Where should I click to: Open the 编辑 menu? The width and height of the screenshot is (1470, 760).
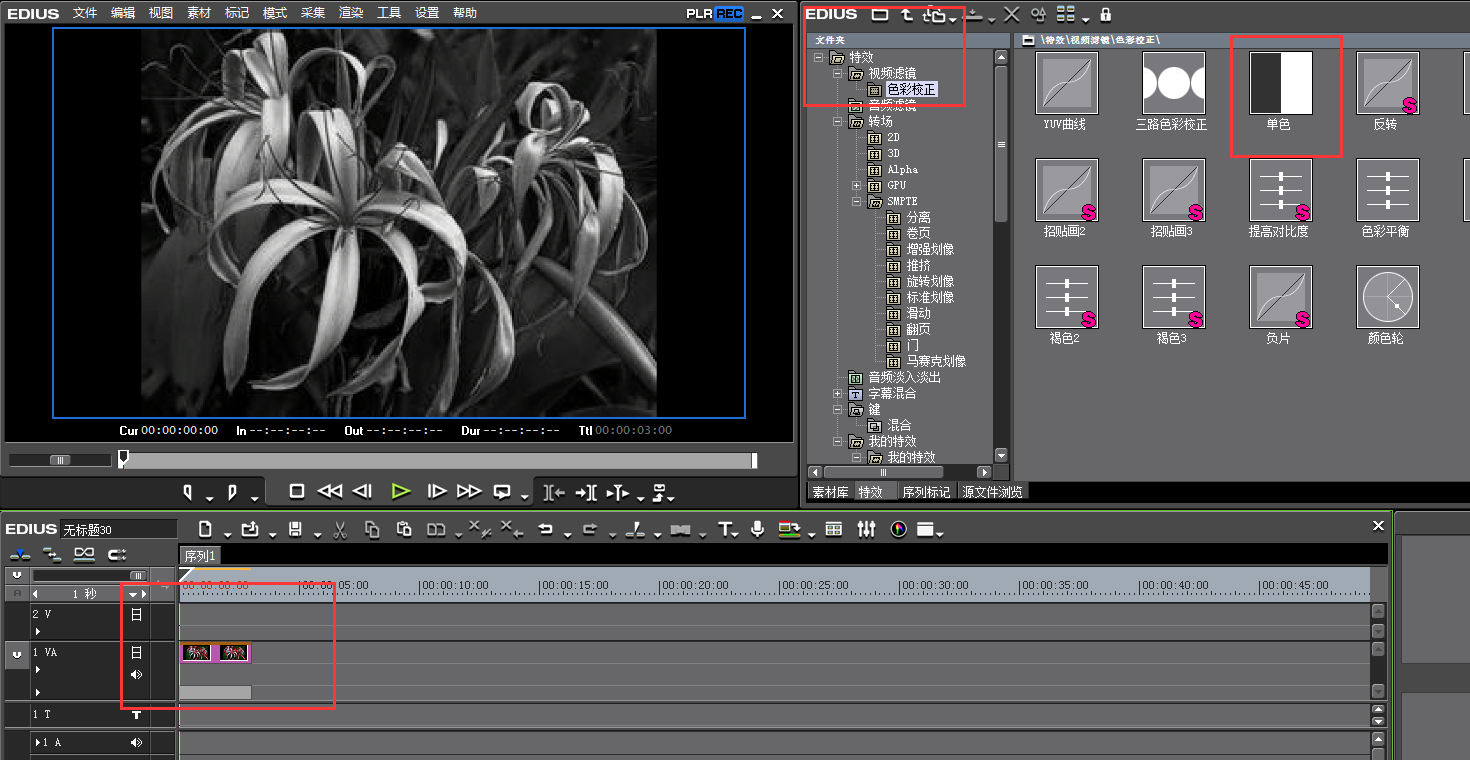pos(123,13)
